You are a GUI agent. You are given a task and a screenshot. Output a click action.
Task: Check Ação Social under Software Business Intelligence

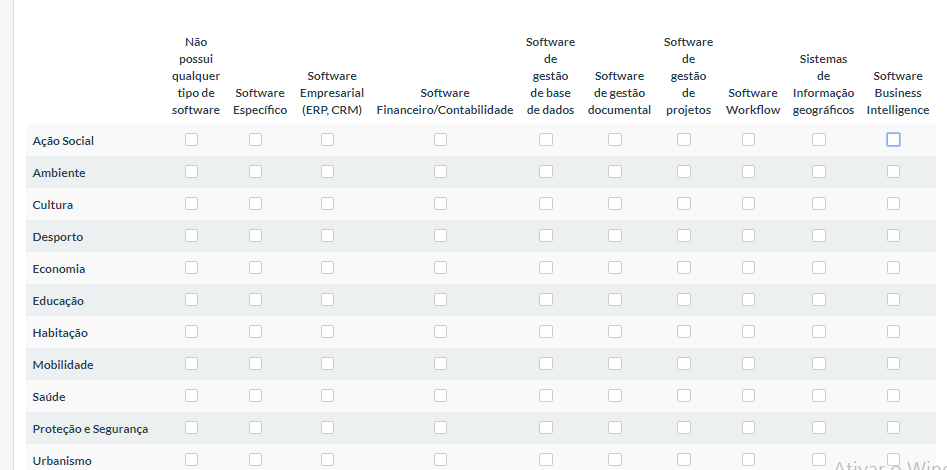pos(893,140)
